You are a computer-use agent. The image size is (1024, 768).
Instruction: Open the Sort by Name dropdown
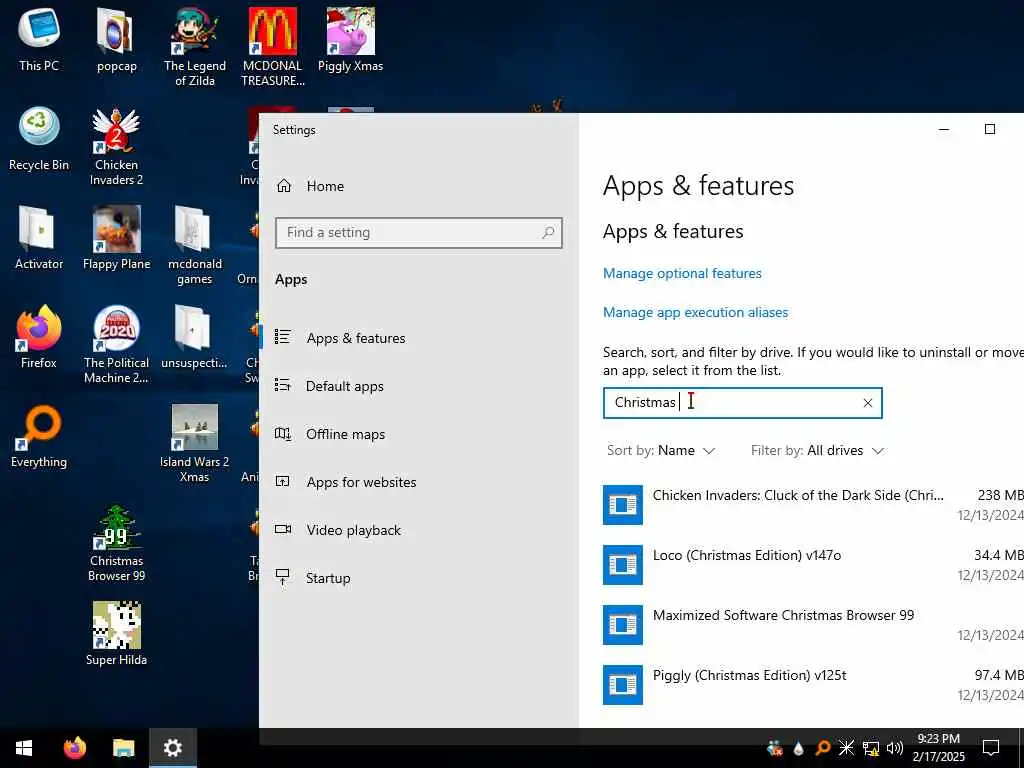click(x=661, y=451)
